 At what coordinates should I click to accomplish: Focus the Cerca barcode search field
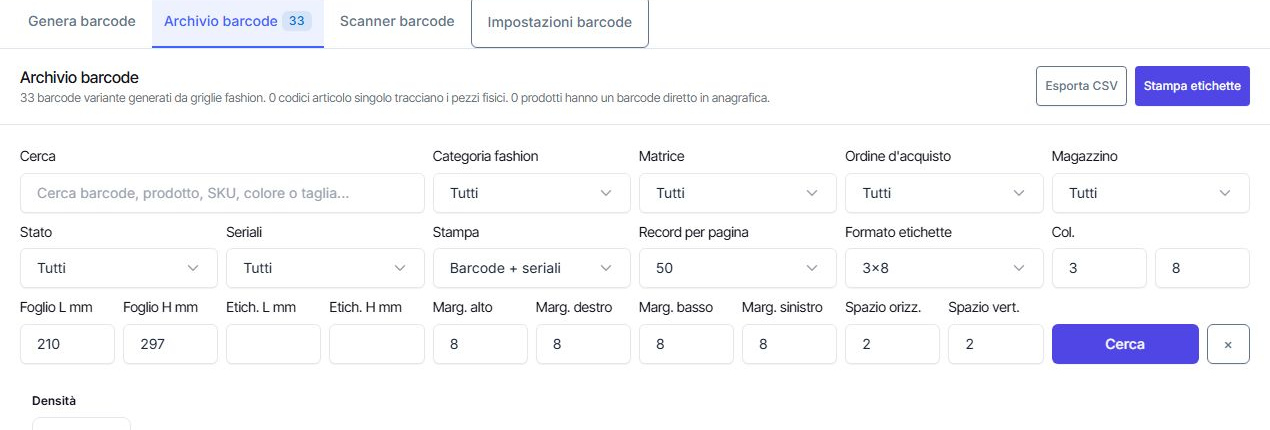pos(222,193)
